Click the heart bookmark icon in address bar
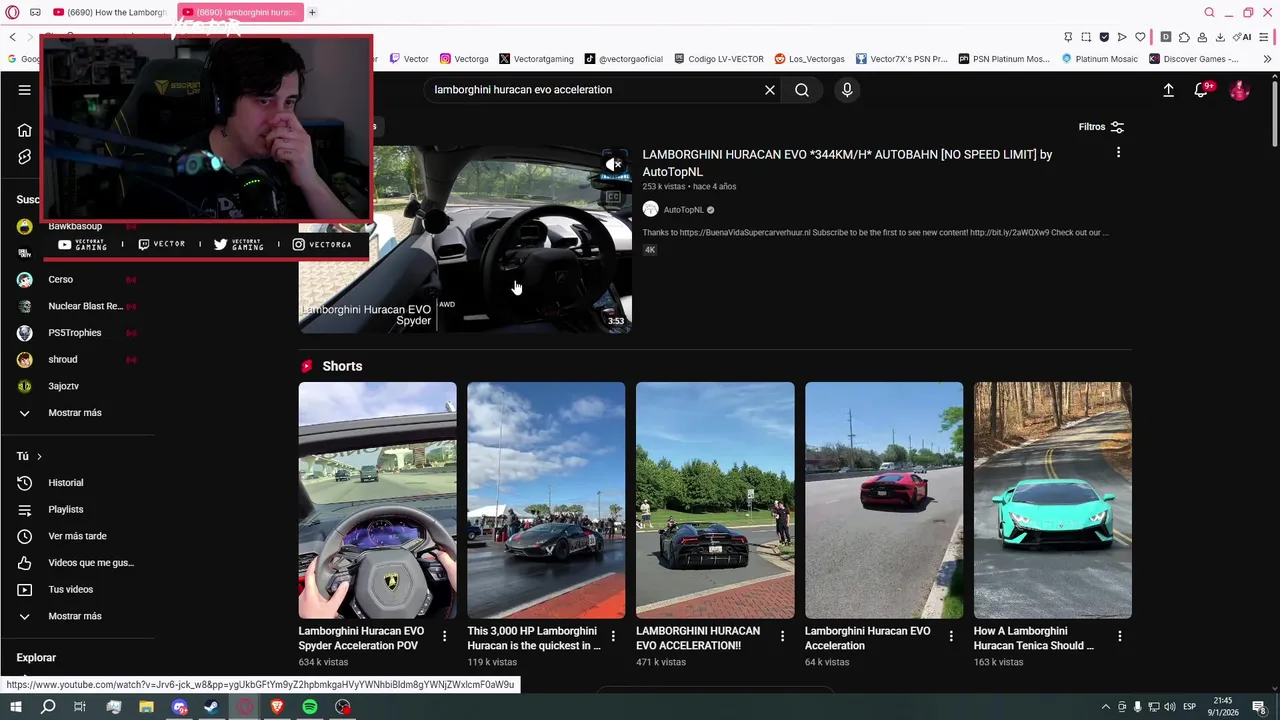The image size is (1280, 720). (x=1140, y=37)
